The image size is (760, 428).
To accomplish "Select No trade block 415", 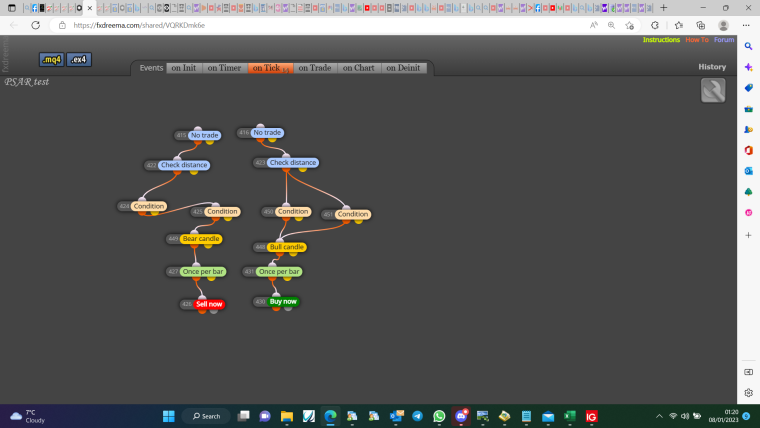I will pos(204,135).
